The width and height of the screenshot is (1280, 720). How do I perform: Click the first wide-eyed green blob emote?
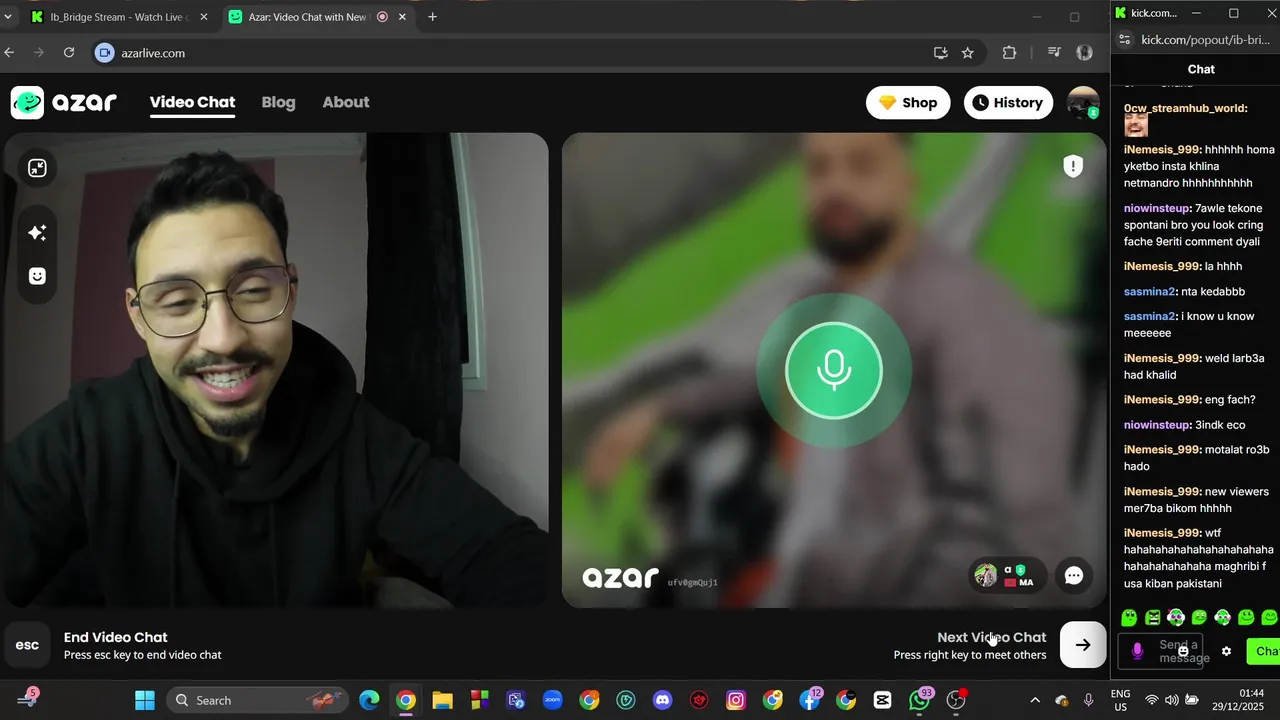pyautogui.click(x=1130, y=618)
